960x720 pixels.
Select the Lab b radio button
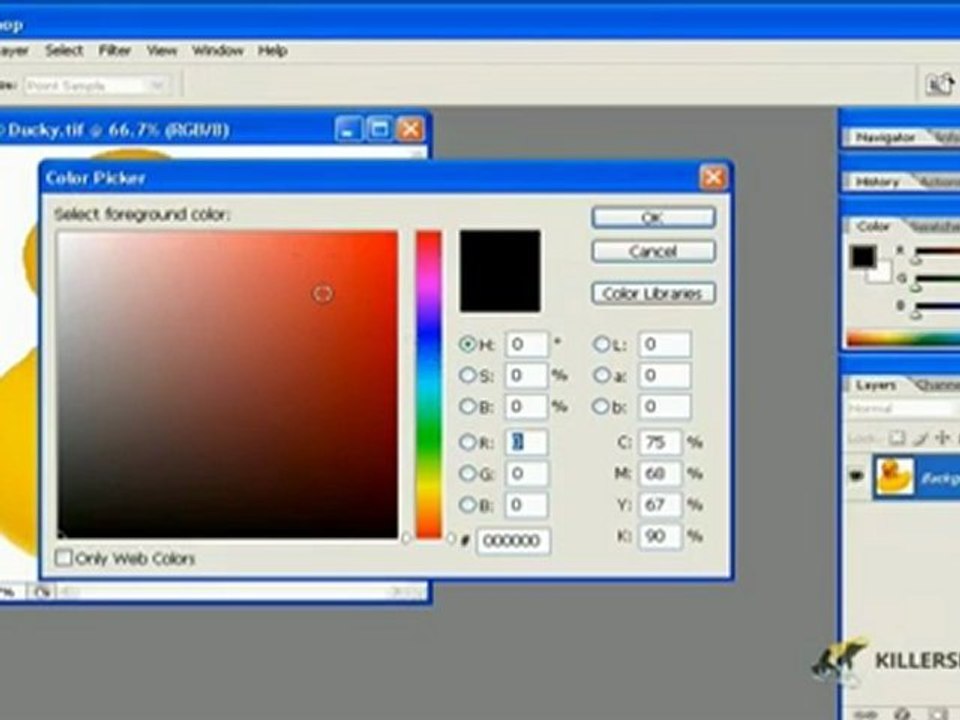[x=601, y=406]
